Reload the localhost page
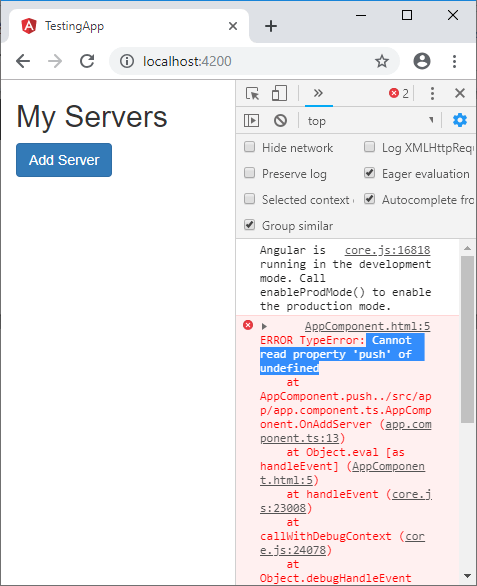 tap(87, 61)
